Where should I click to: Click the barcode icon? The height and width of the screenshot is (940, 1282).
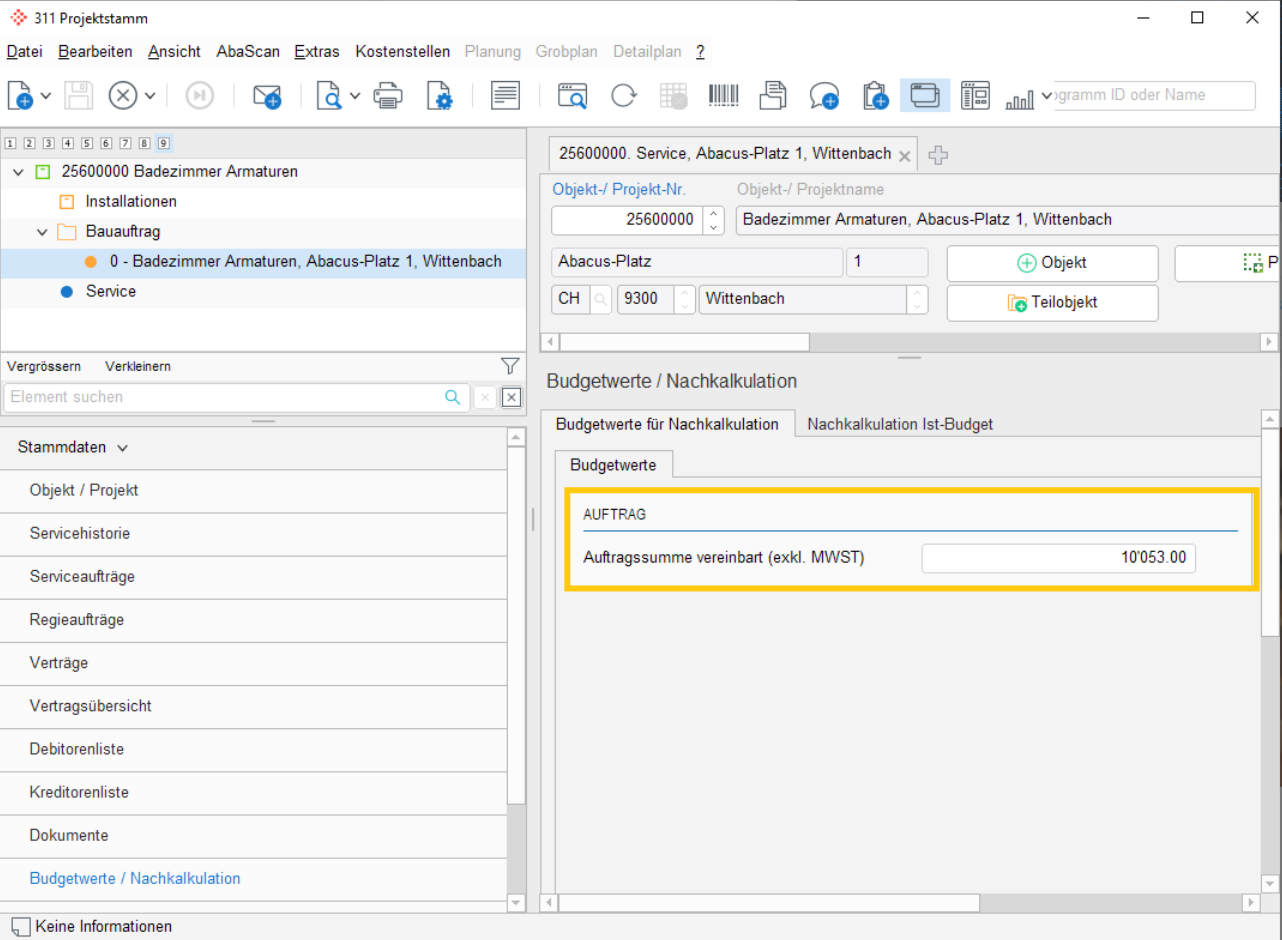tap(724, 96)
